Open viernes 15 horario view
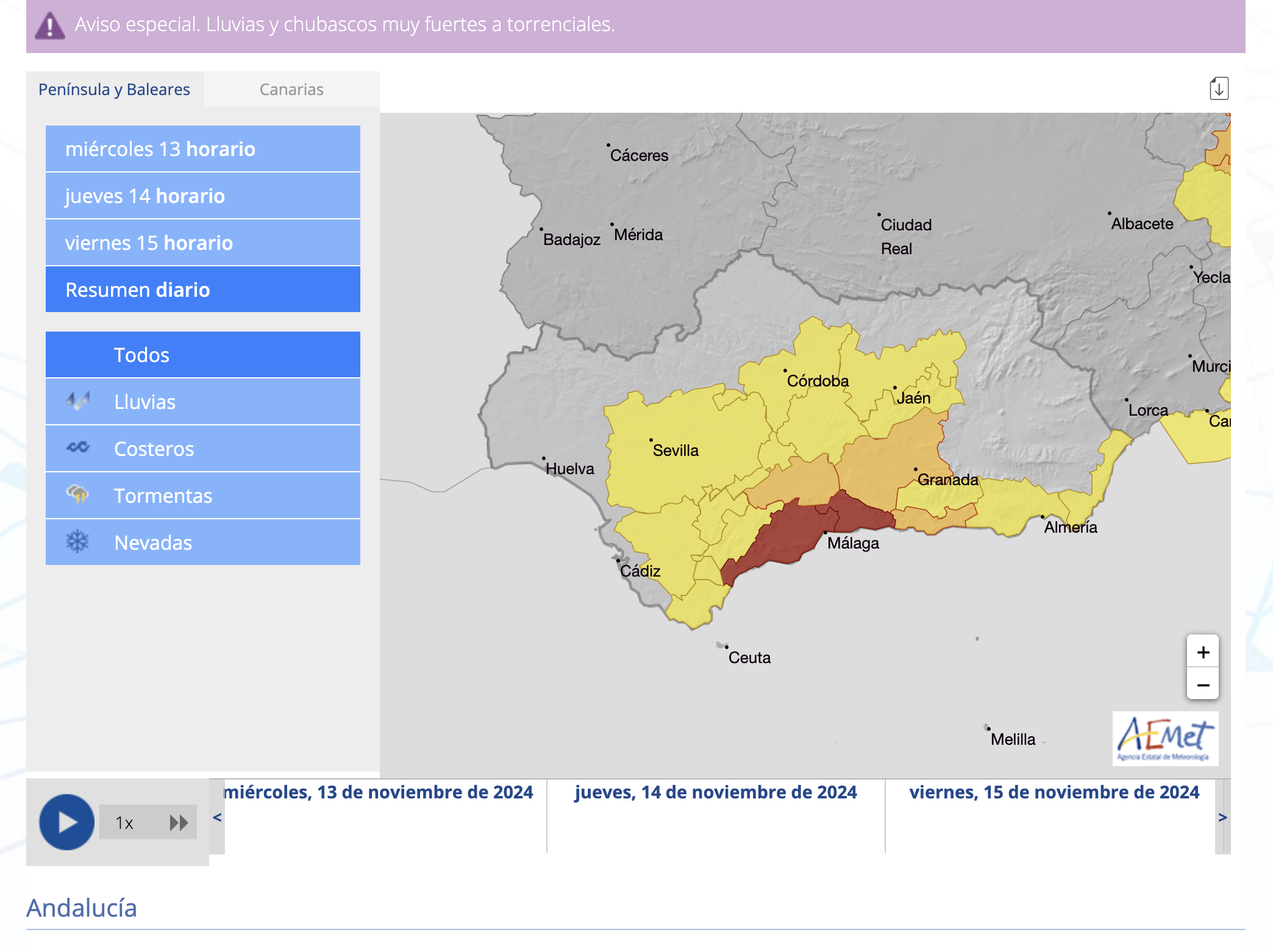 pyautogui.click(x=203, y=243)
